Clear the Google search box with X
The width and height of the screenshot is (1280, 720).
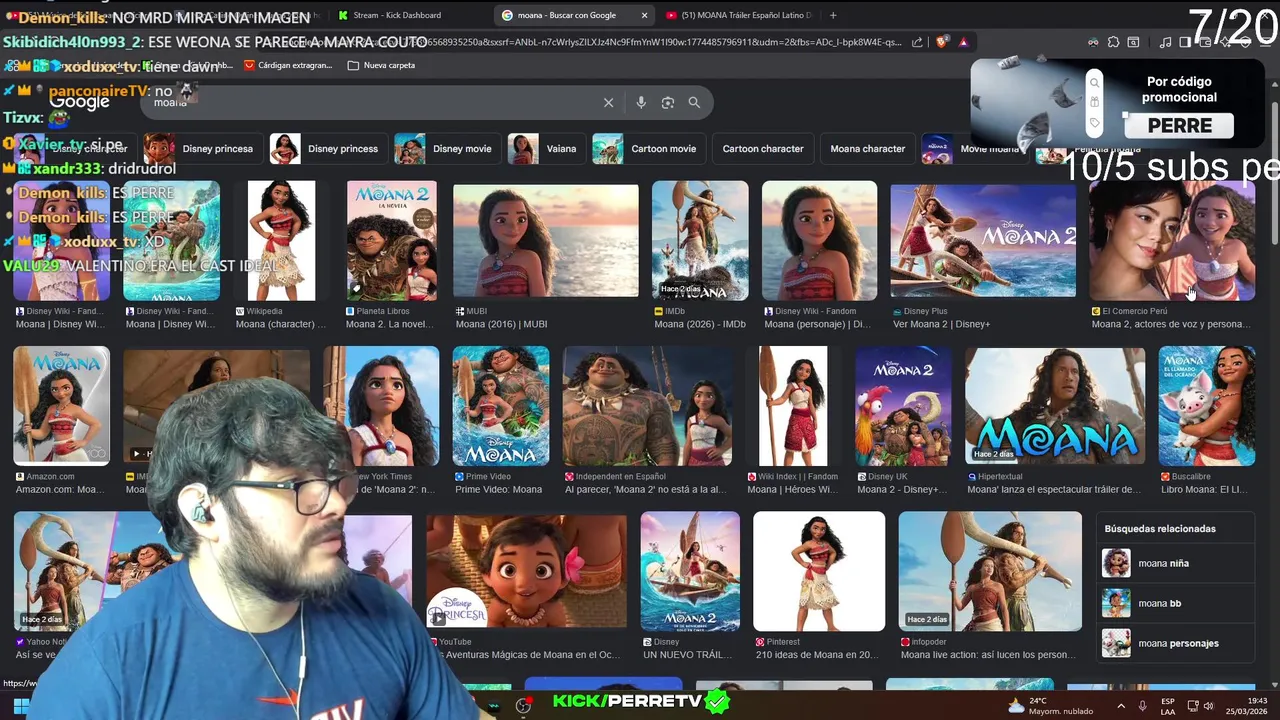coord(608,103)
